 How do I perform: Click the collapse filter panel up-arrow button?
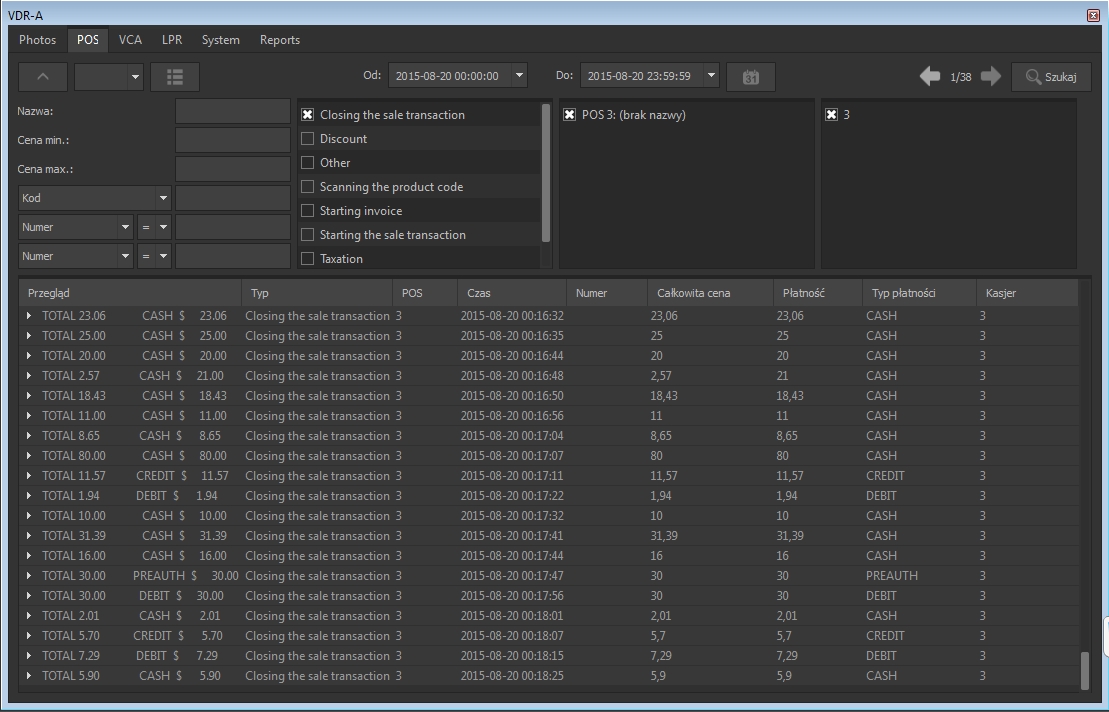pos(43,77)
